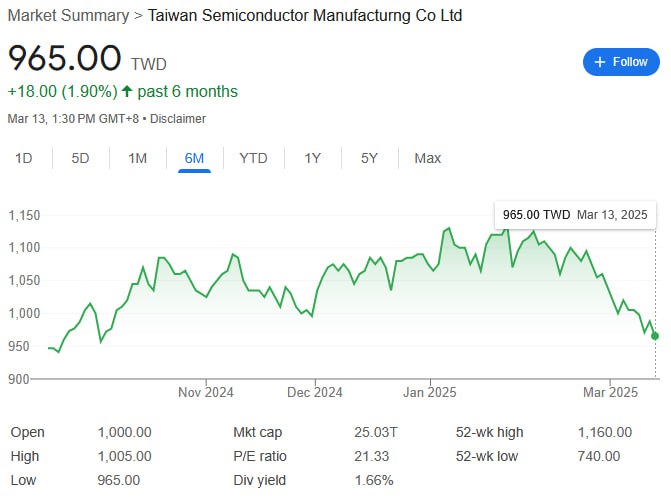Click the green endpoint dot on chart
671x502 pixels.
(655, 336)
